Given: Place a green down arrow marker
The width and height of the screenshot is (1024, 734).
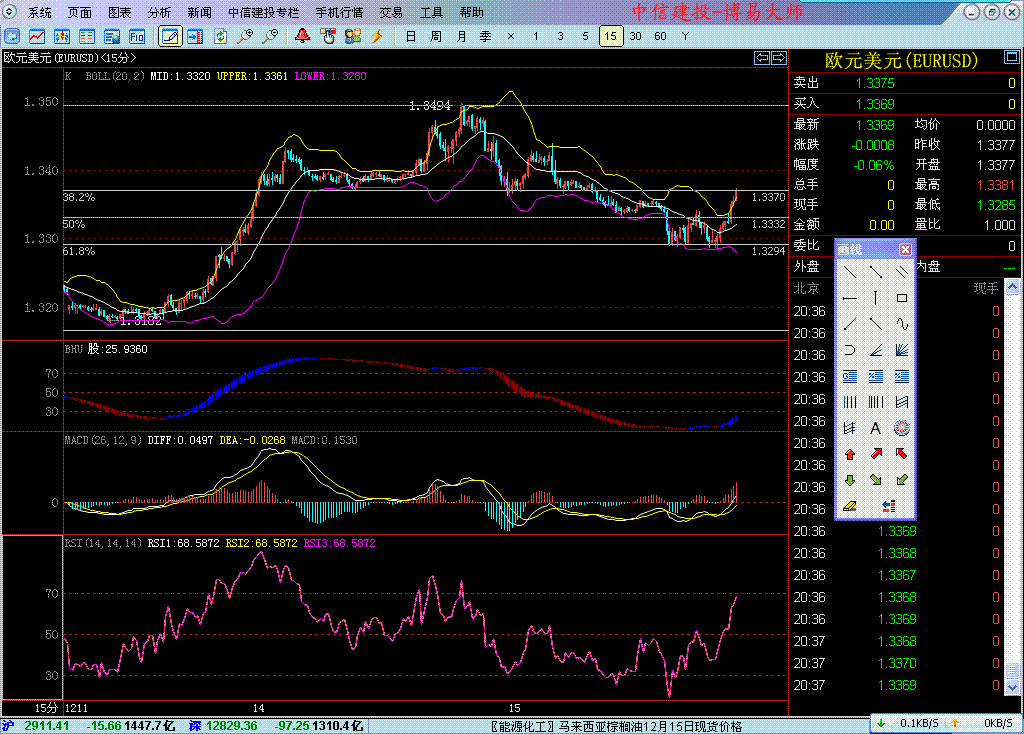Looking at the screenshot, I should [x=849, y=480].
